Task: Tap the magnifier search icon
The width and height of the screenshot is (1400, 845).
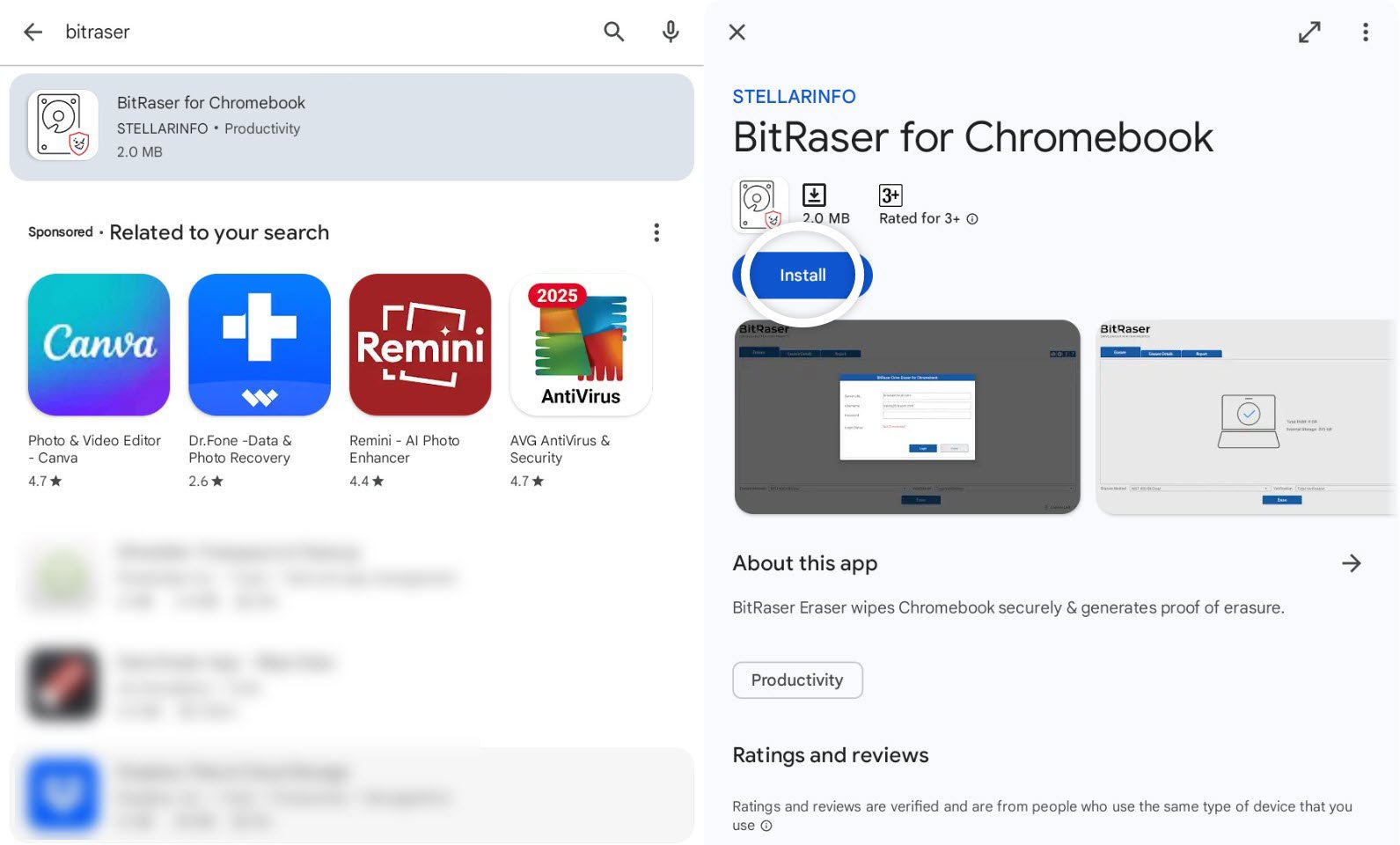Action: pyautogui.click(x=613, y=33)
